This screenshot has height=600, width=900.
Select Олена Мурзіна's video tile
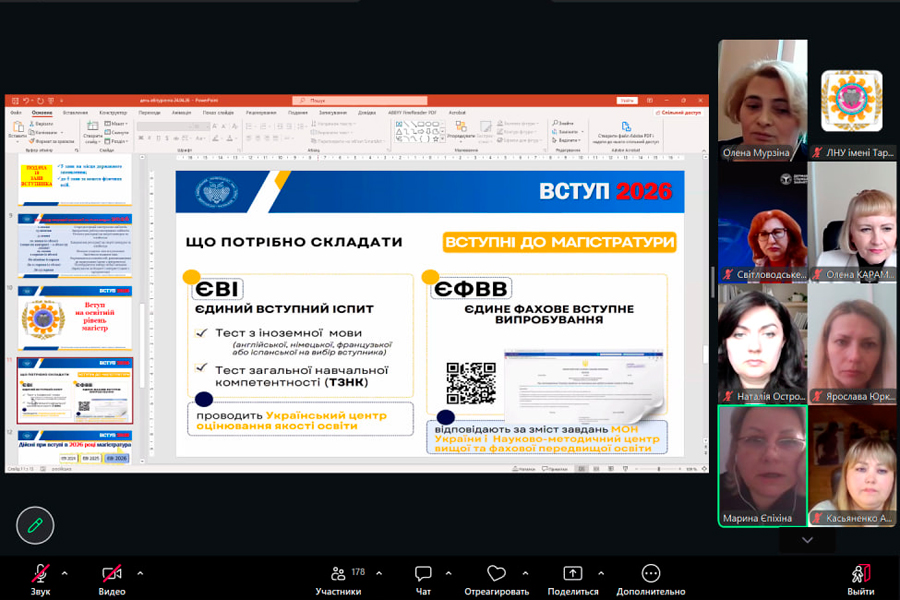tap(763, 100)
